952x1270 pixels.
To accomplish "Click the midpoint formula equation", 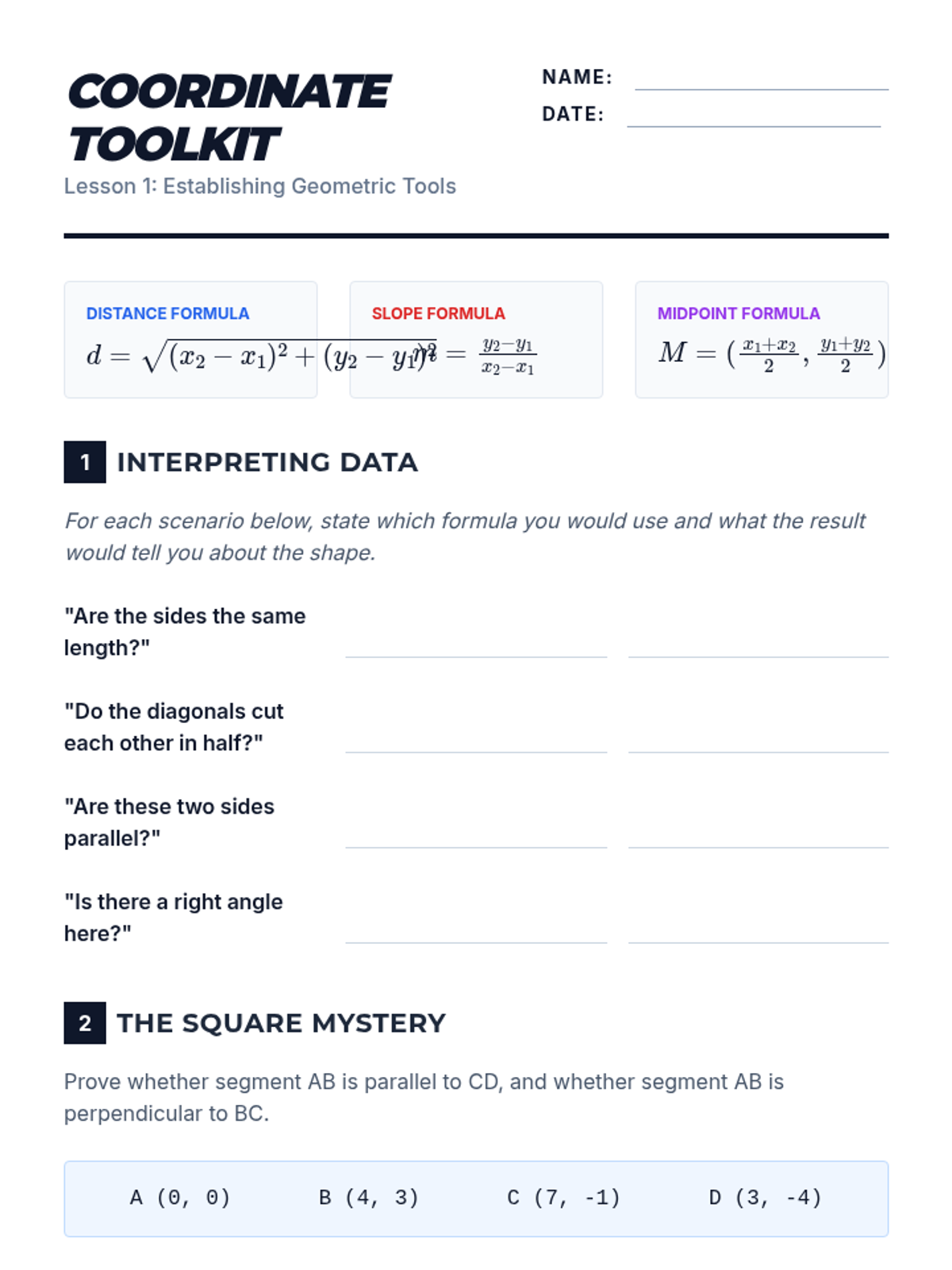I will (771, 354).
